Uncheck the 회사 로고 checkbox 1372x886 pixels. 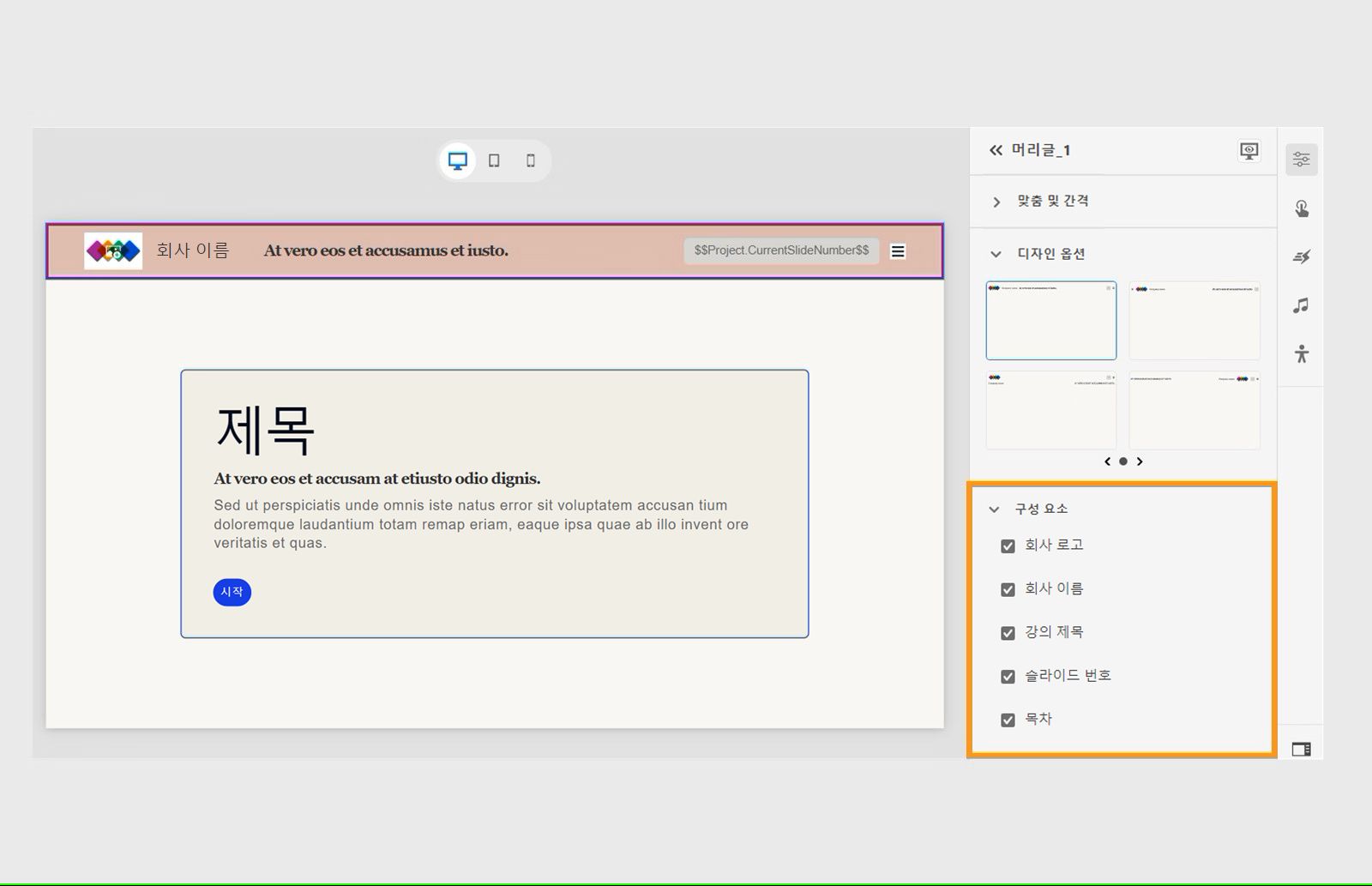[x=1007, y=545]
